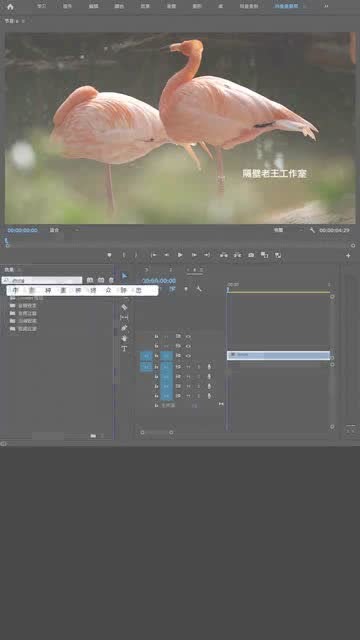Open the workspace overflow chevron menu
The height and width of the screenshot is (640, 360).
[x=326, y=7]
